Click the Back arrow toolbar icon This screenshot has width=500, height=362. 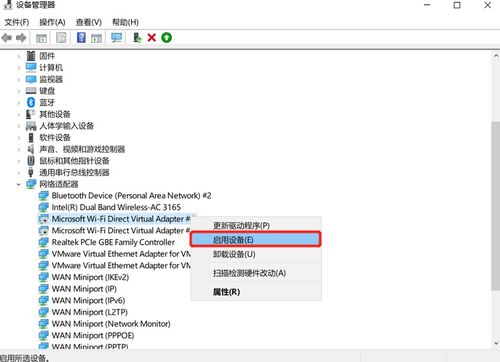click(7, 38)
